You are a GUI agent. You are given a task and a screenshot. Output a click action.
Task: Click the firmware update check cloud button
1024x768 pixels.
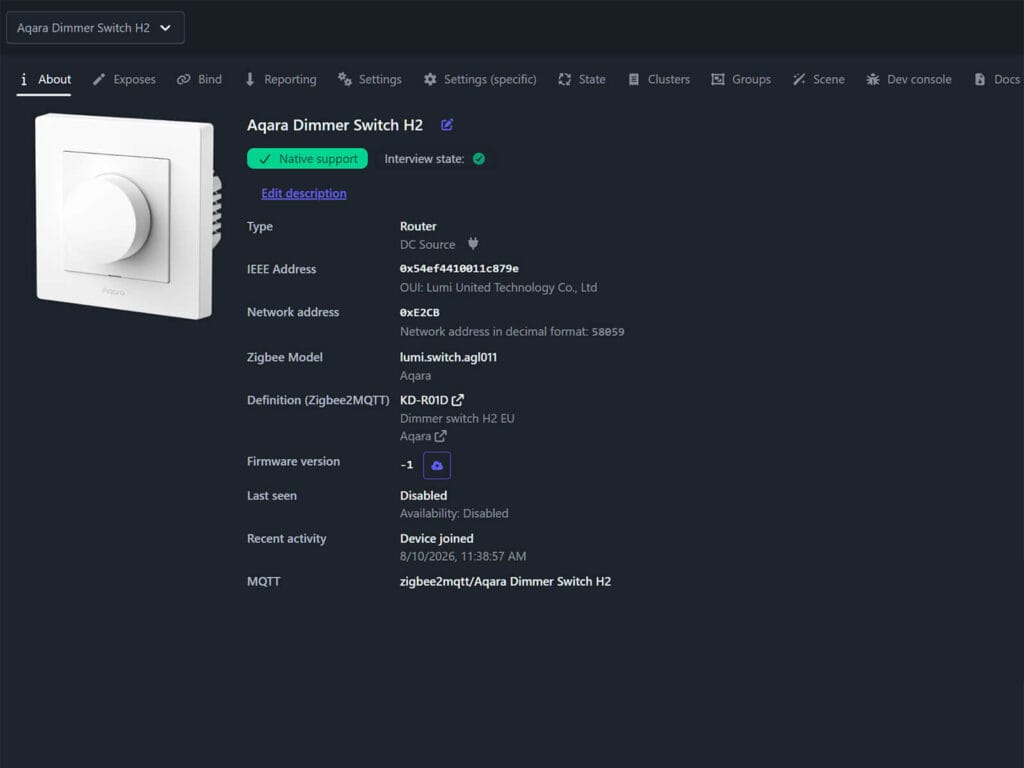tap(437, 465)
